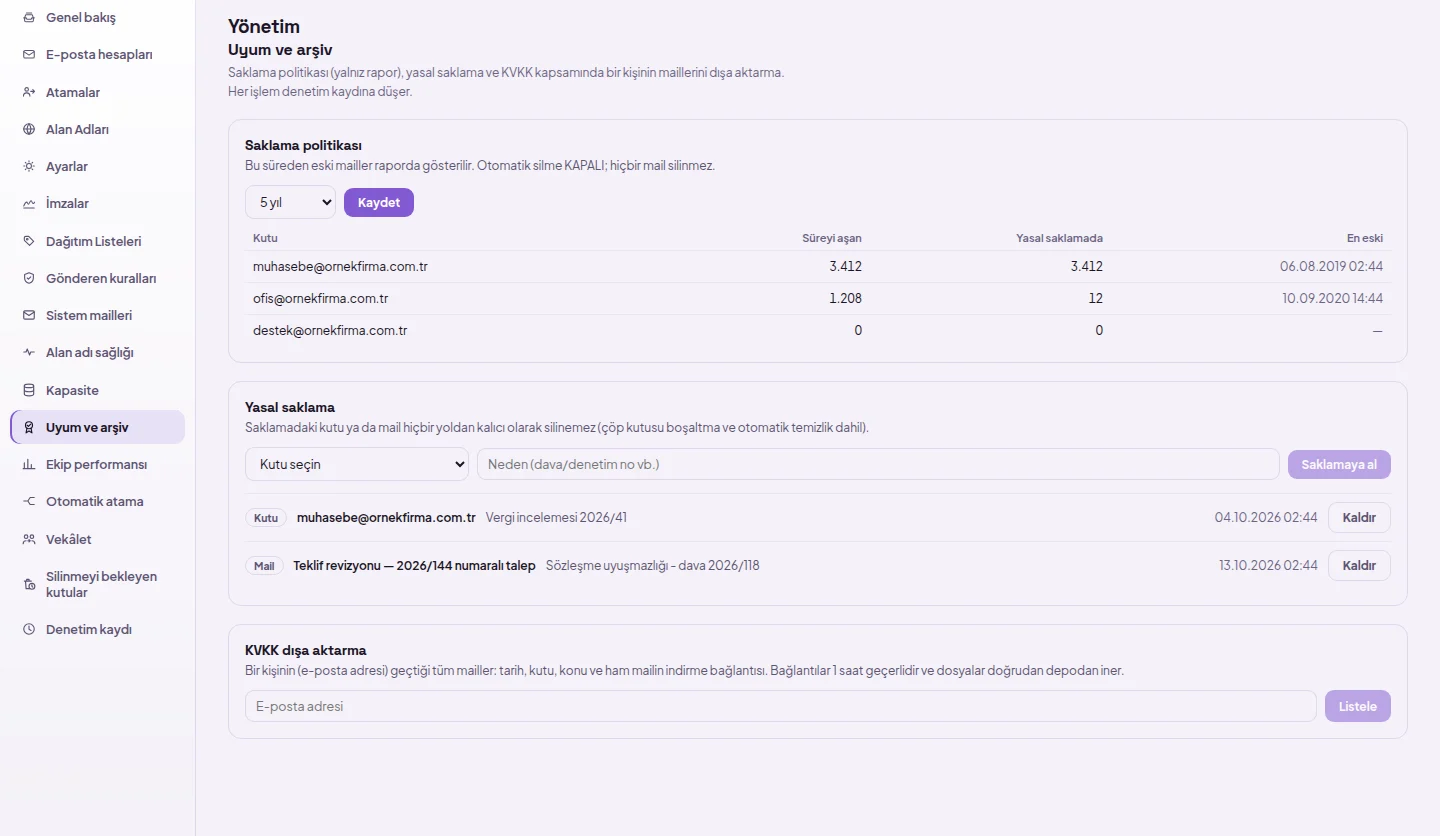This screenshot has width=1440, height=836.
Task: Click the Saklamaya al button
Action: (1339, 464)
